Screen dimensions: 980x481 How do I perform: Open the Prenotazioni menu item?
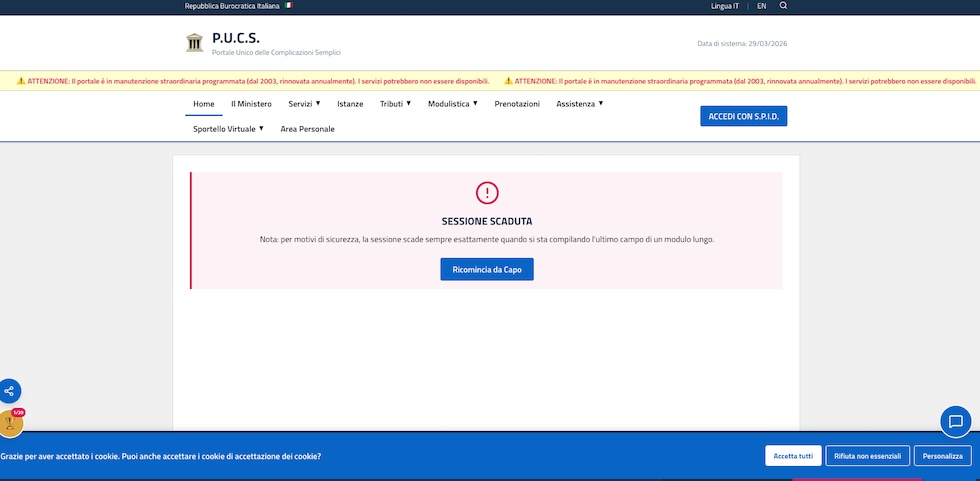[517, 104]
